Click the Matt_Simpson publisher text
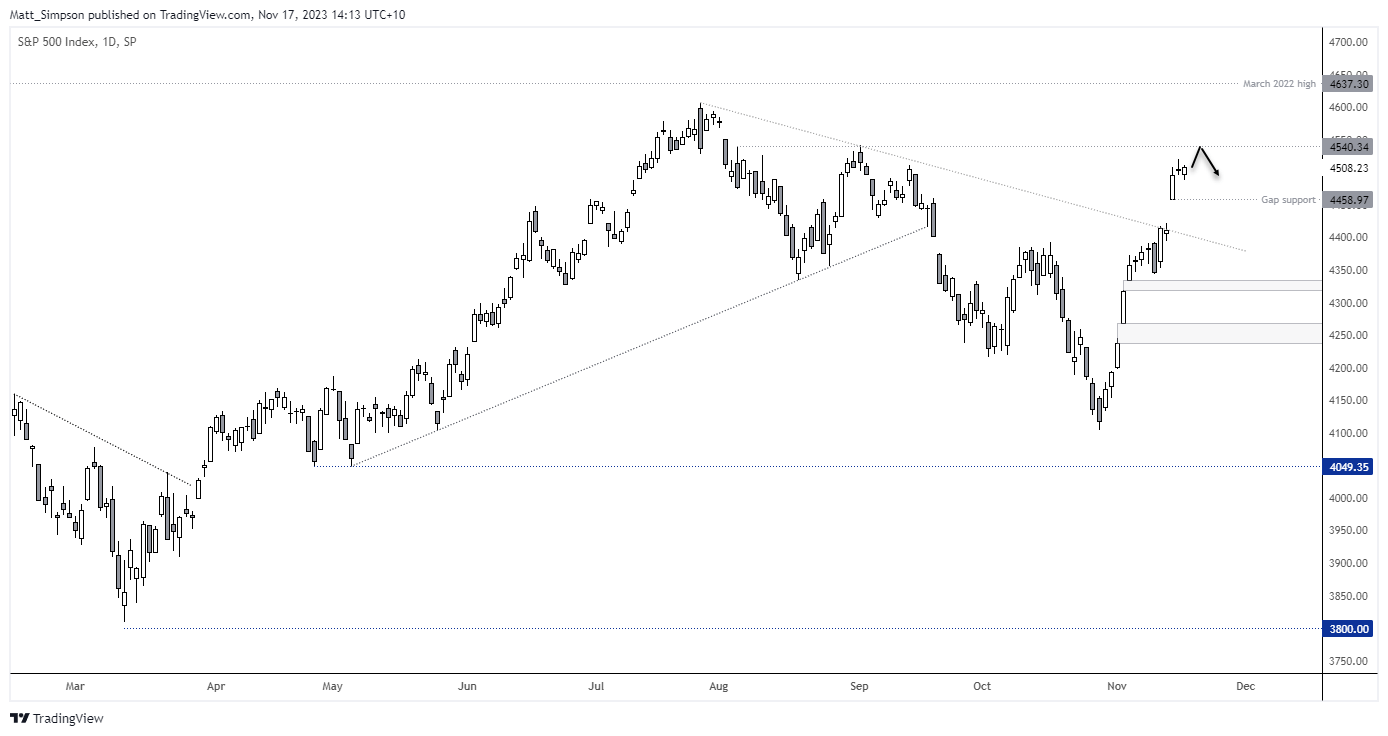1388x736 pixels. [x=40, y=14]
